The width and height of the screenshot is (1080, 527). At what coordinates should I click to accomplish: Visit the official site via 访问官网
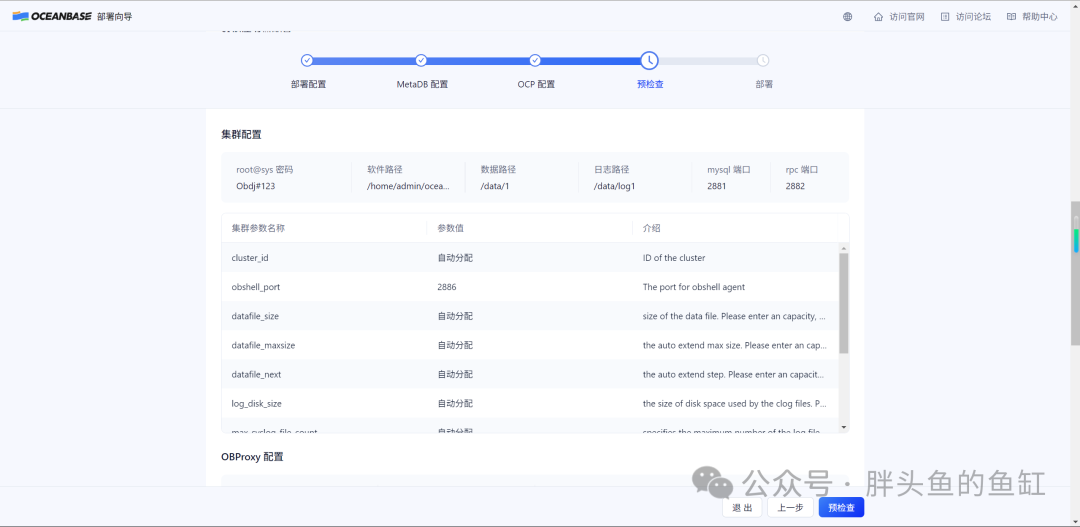coord(906,17)
